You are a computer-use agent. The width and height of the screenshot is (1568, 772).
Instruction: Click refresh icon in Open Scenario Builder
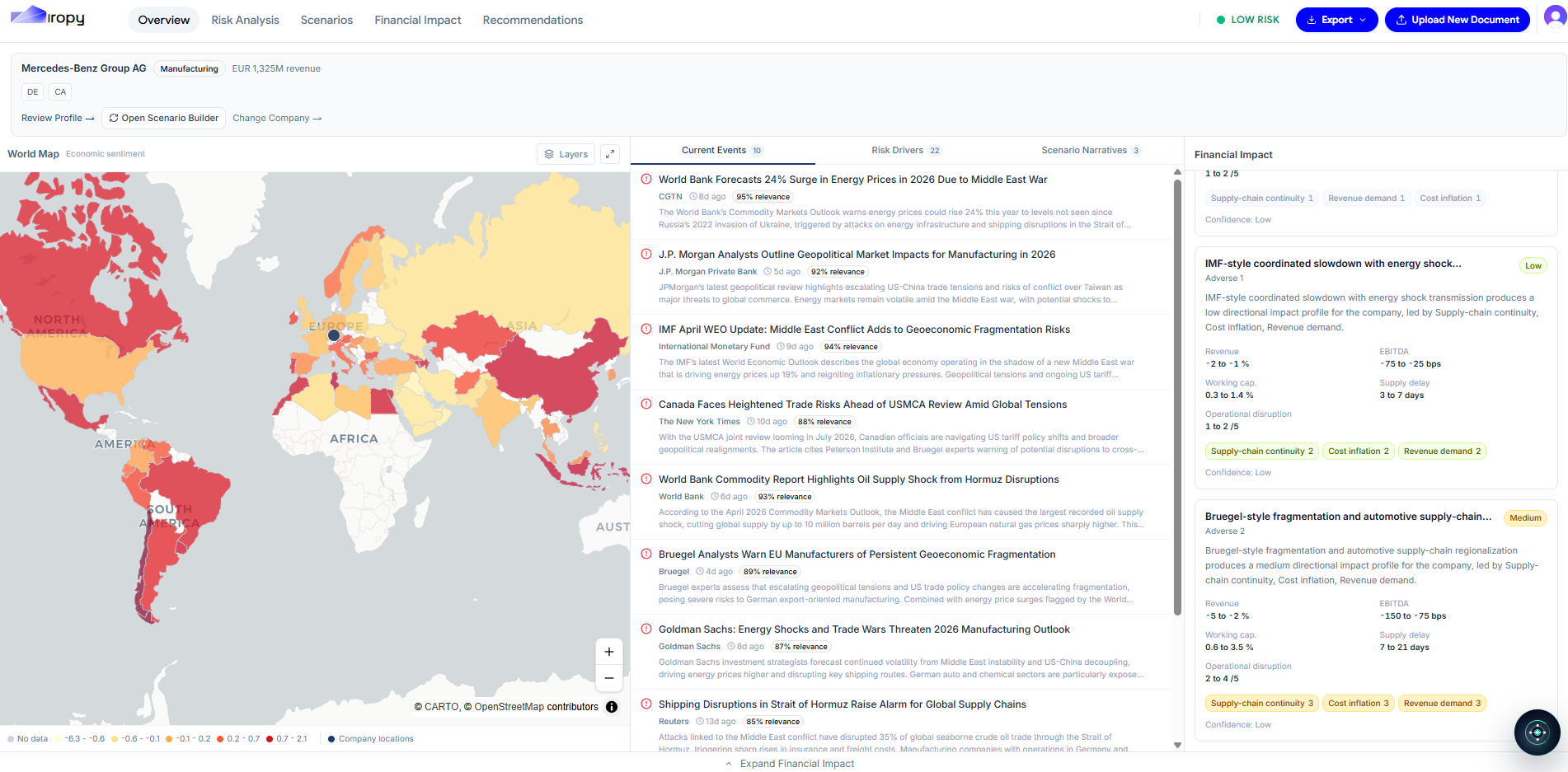pos(114,118)
